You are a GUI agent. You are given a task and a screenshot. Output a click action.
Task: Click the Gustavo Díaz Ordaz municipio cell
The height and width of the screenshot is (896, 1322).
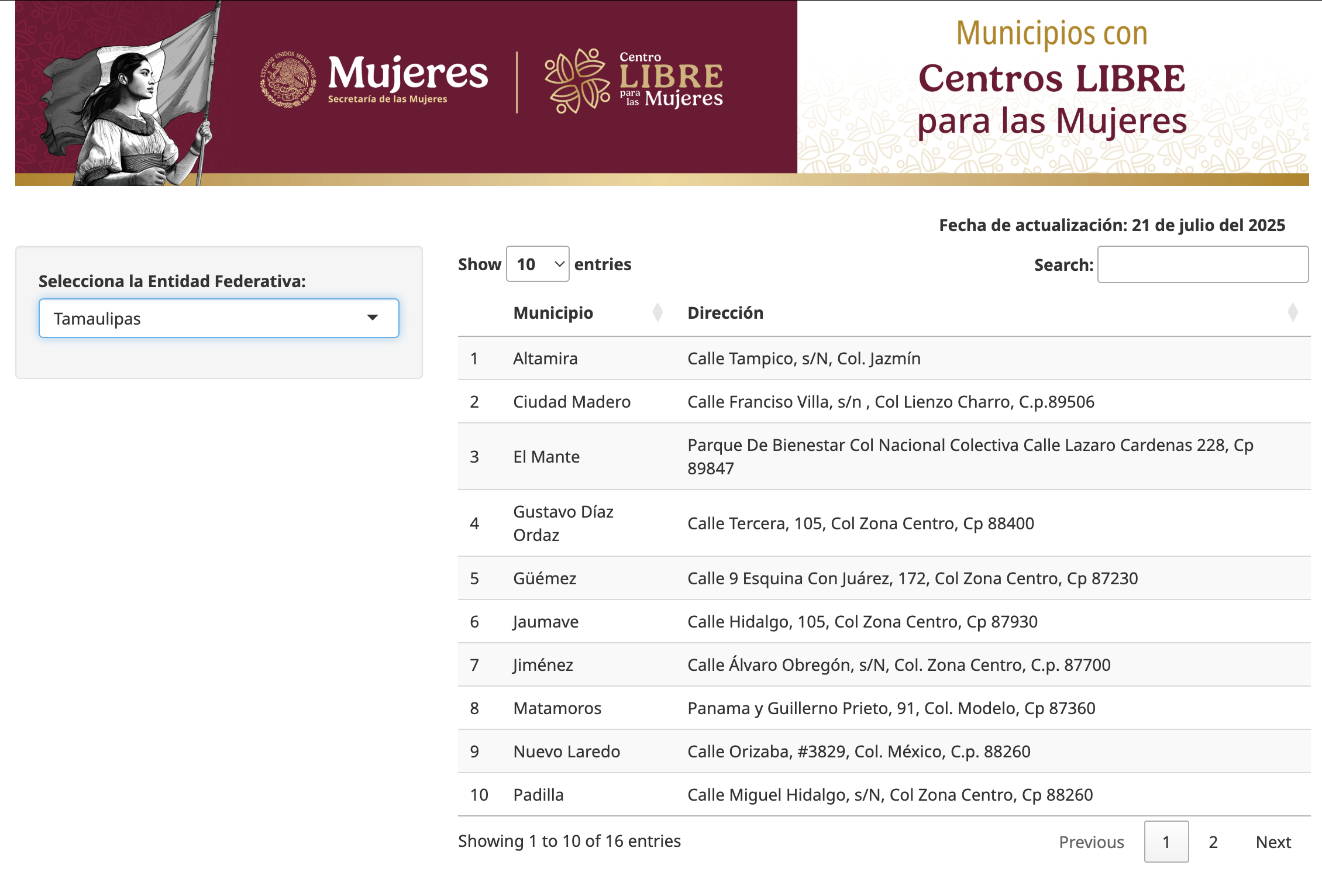(x=563, y=523)
